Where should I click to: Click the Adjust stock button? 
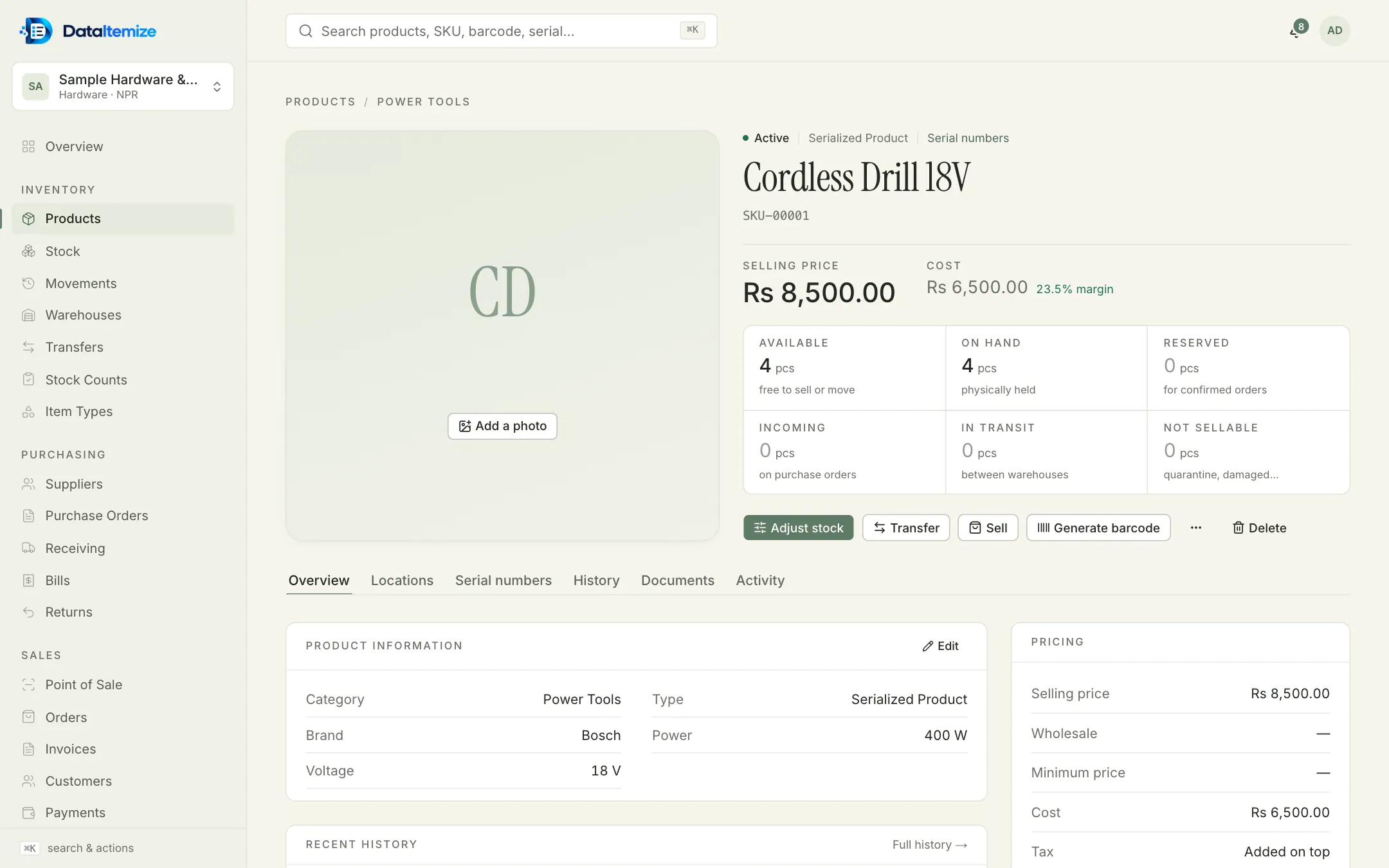[x=799, y=528]
